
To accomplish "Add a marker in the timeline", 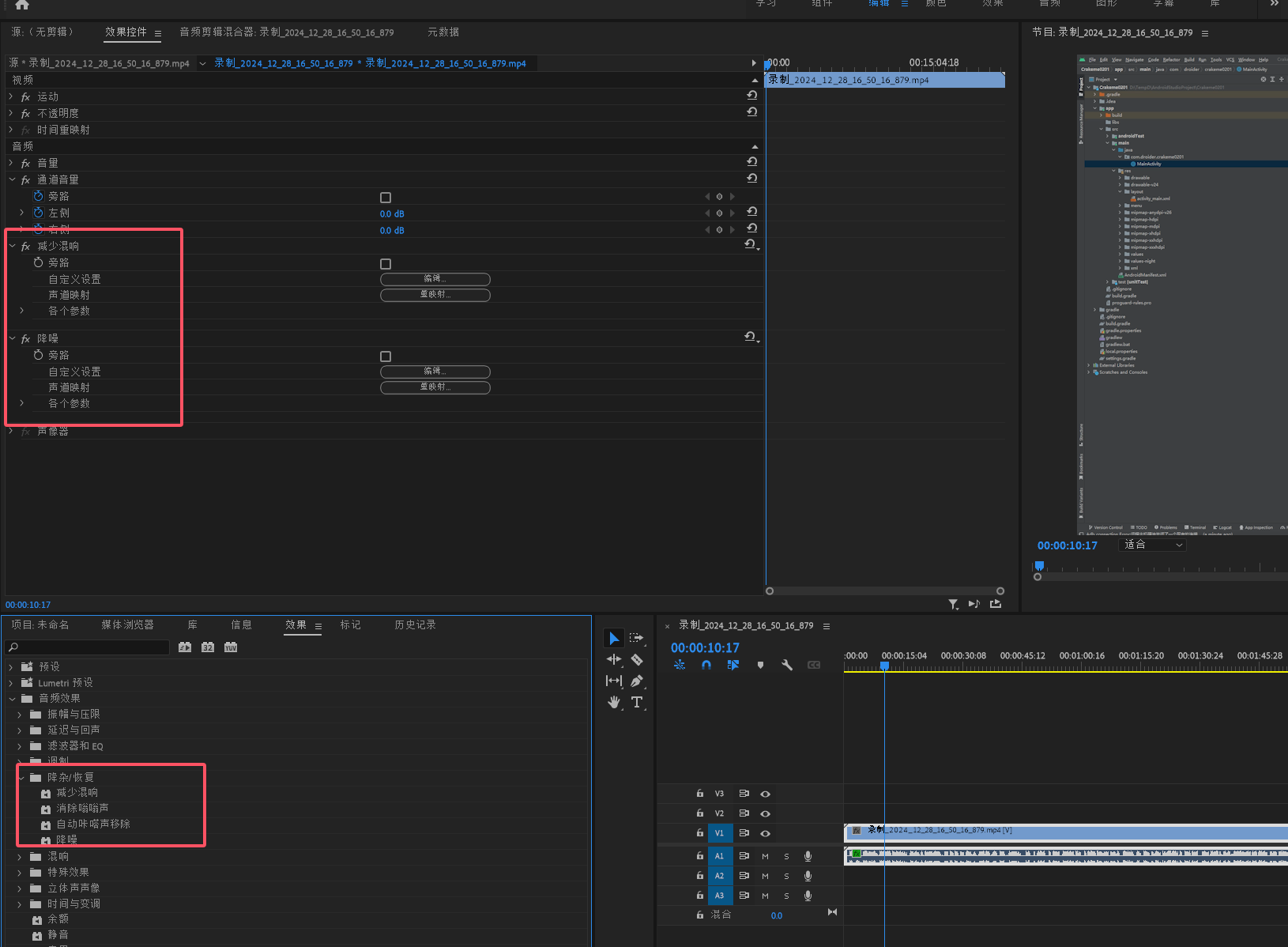I will [760, 665].
